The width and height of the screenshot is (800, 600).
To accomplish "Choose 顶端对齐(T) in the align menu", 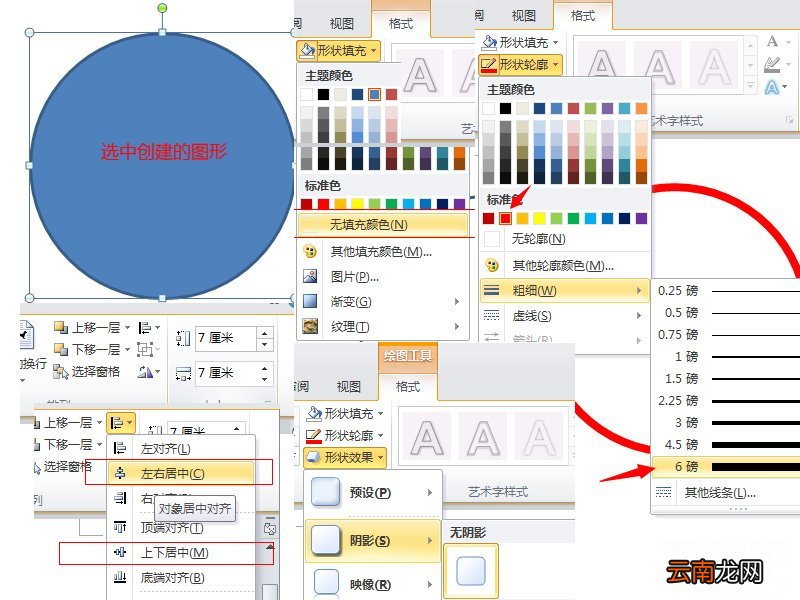I will tap(181, 528).
